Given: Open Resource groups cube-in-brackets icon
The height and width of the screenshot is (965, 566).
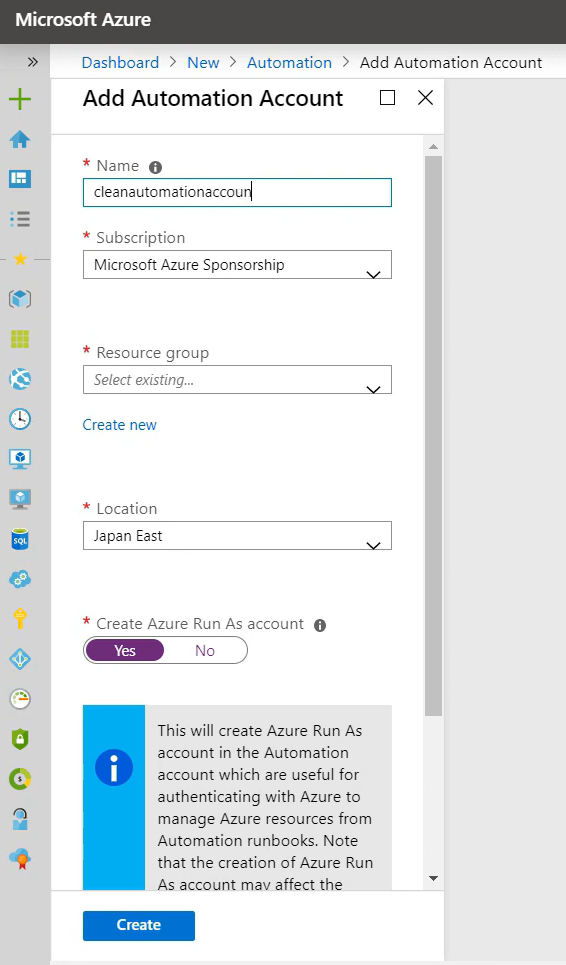Looking at the screenshot, I should click(x=20, y=299).
